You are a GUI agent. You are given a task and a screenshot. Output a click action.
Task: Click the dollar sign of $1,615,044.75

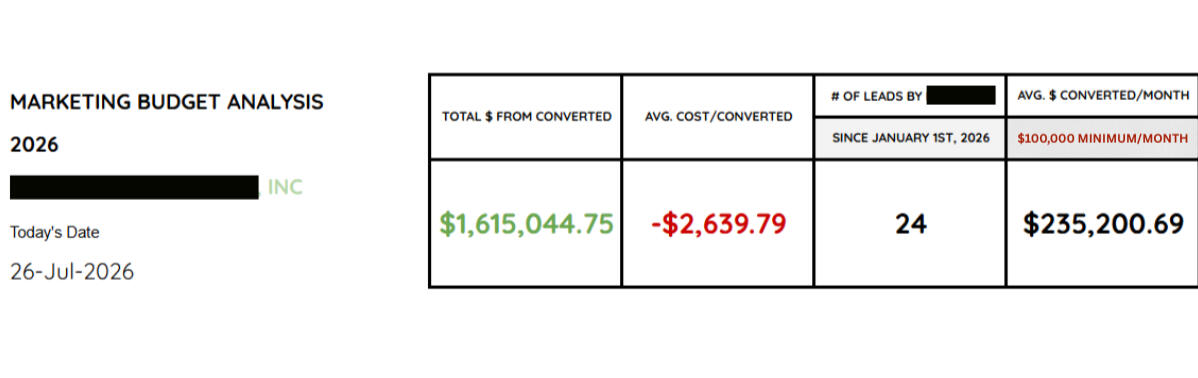click(x=447, y=224)
